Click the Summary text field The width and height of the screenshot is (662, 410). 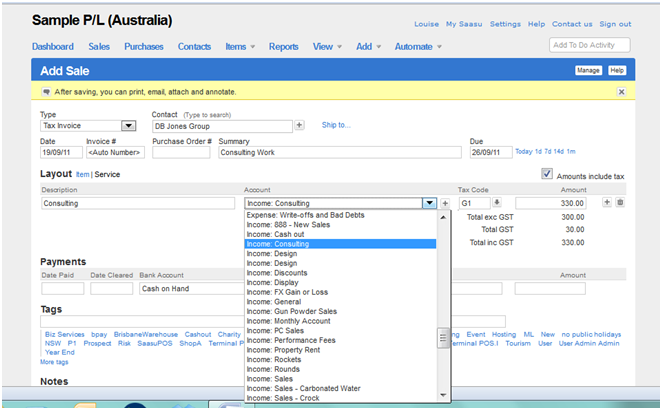[340, 153]
